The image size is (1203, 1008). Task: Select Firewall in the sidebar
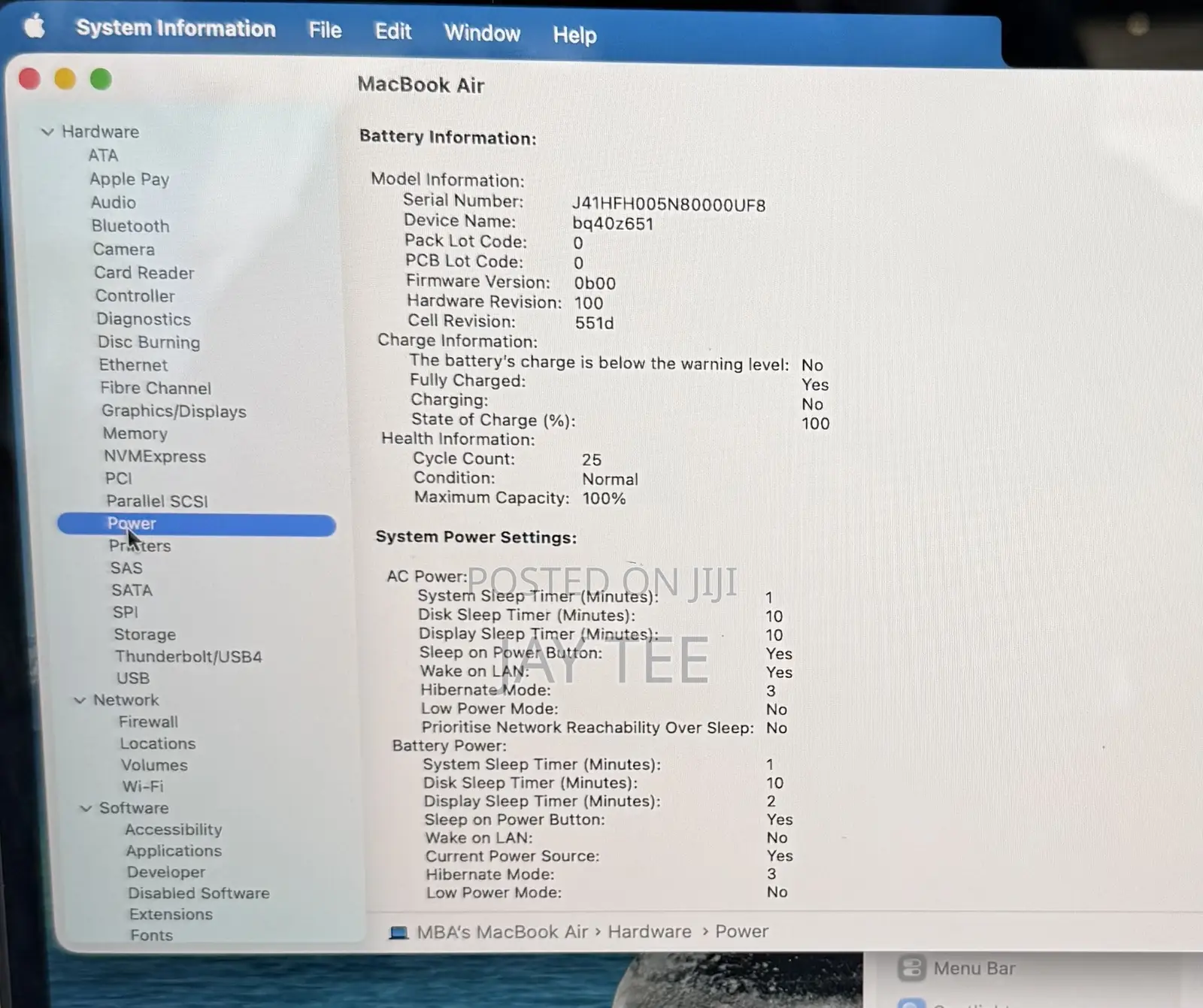coord(148,722)
